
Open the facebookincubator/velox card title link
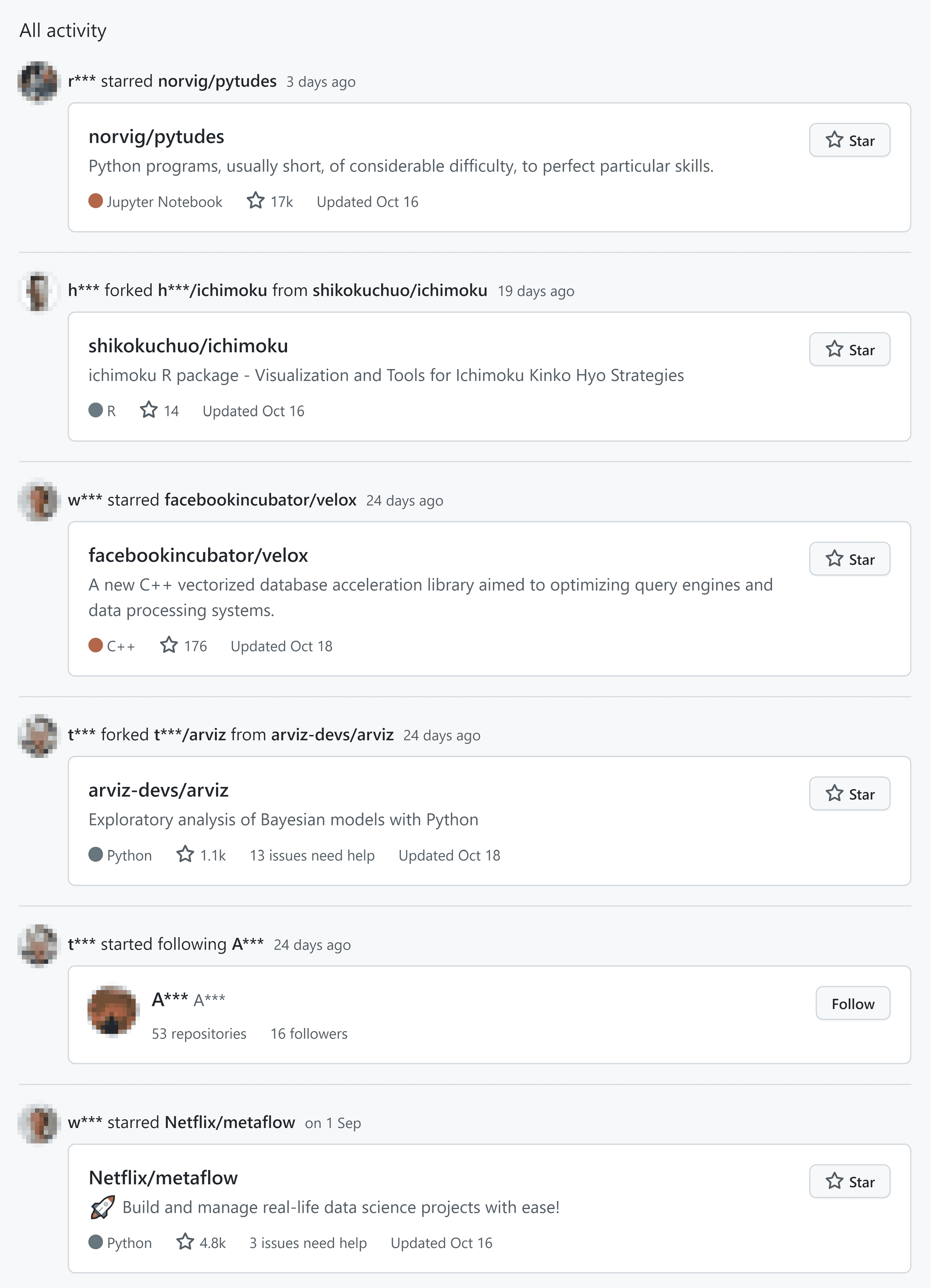[198, 555]
